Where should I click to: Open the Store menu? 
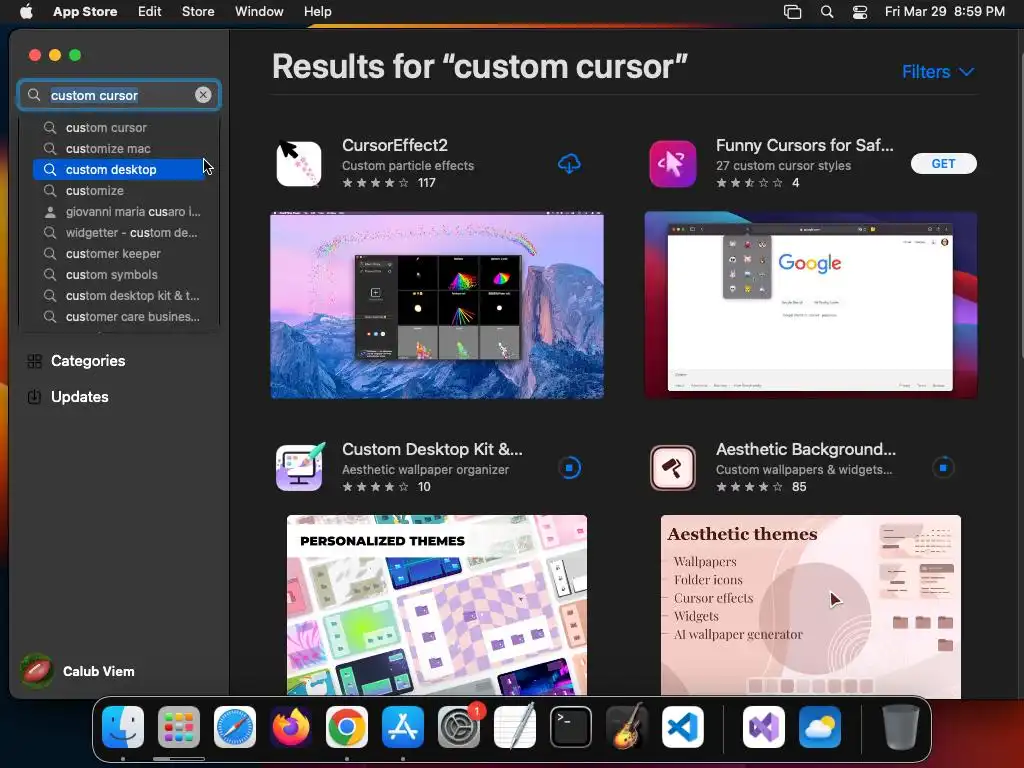pos(198,11)
